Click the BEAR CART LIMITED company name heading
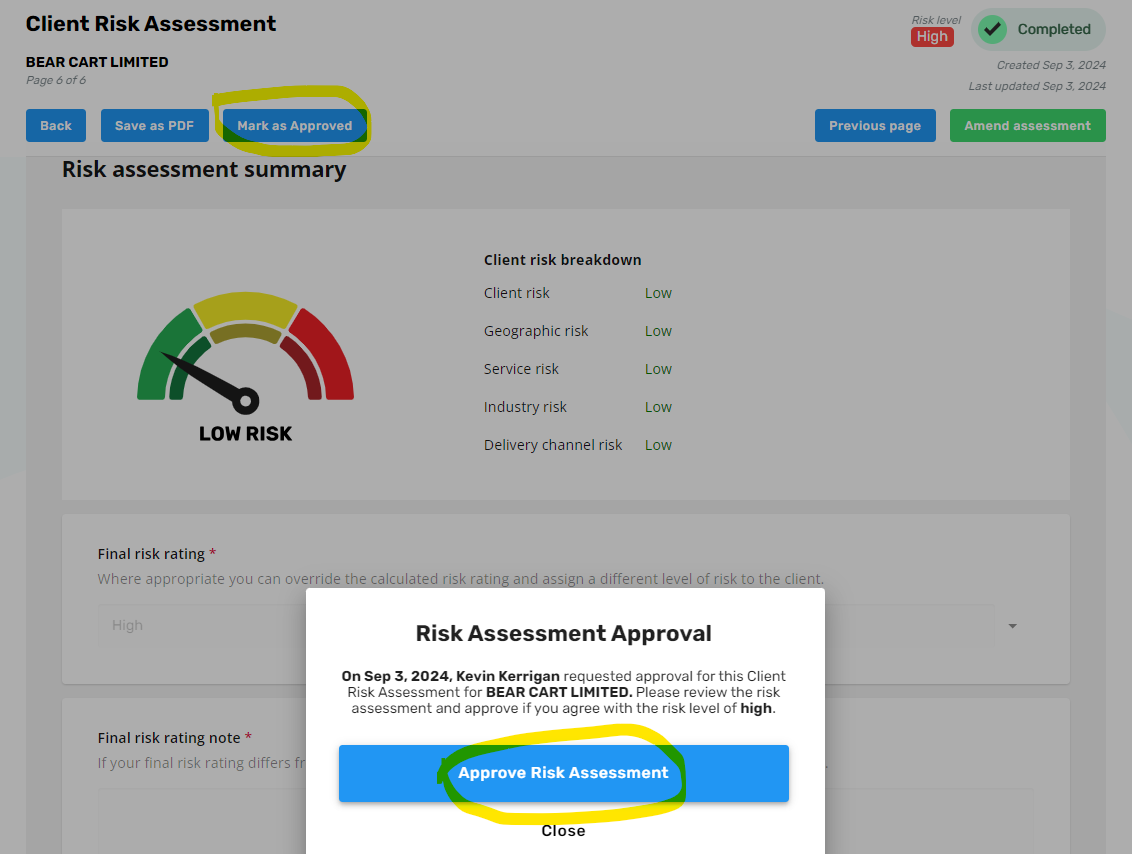Screen dimensions: 1132x854 pos(97,62)
